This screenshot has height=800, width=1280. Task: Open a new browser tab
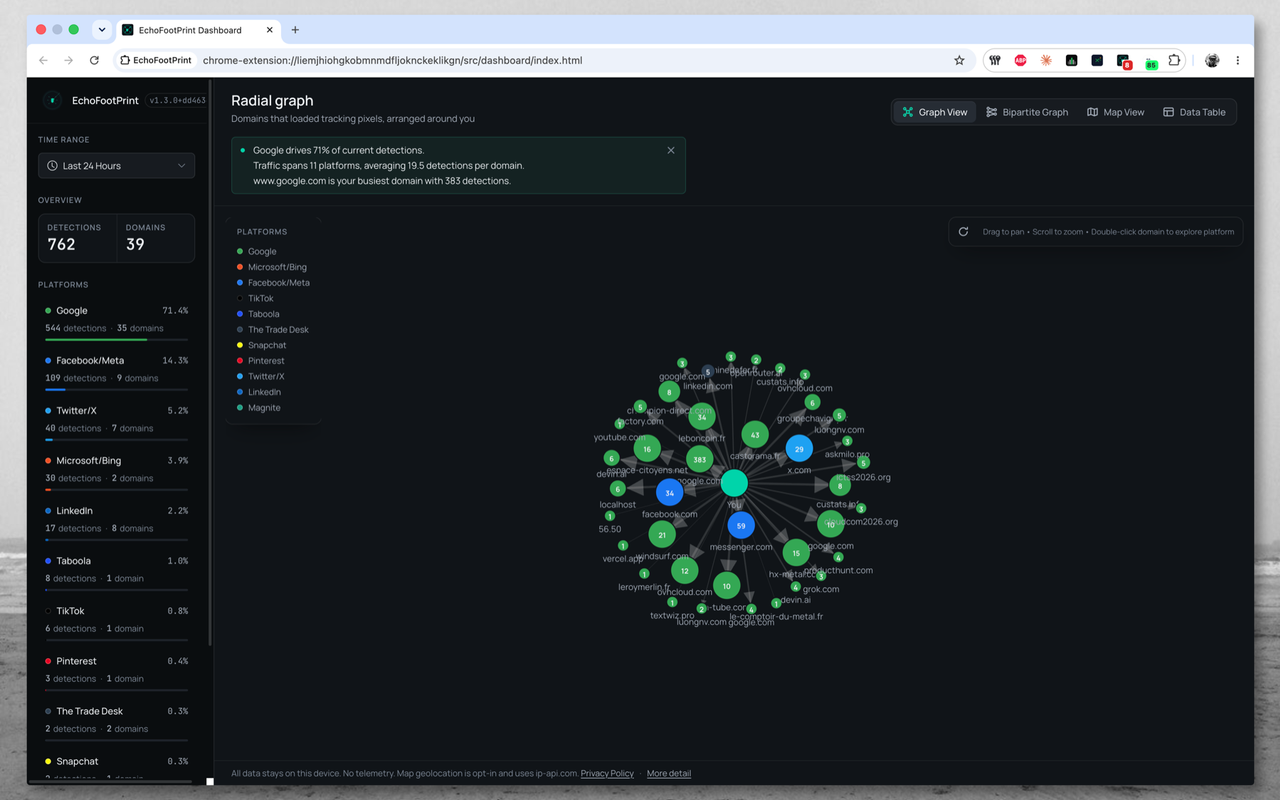coord(295,30)
